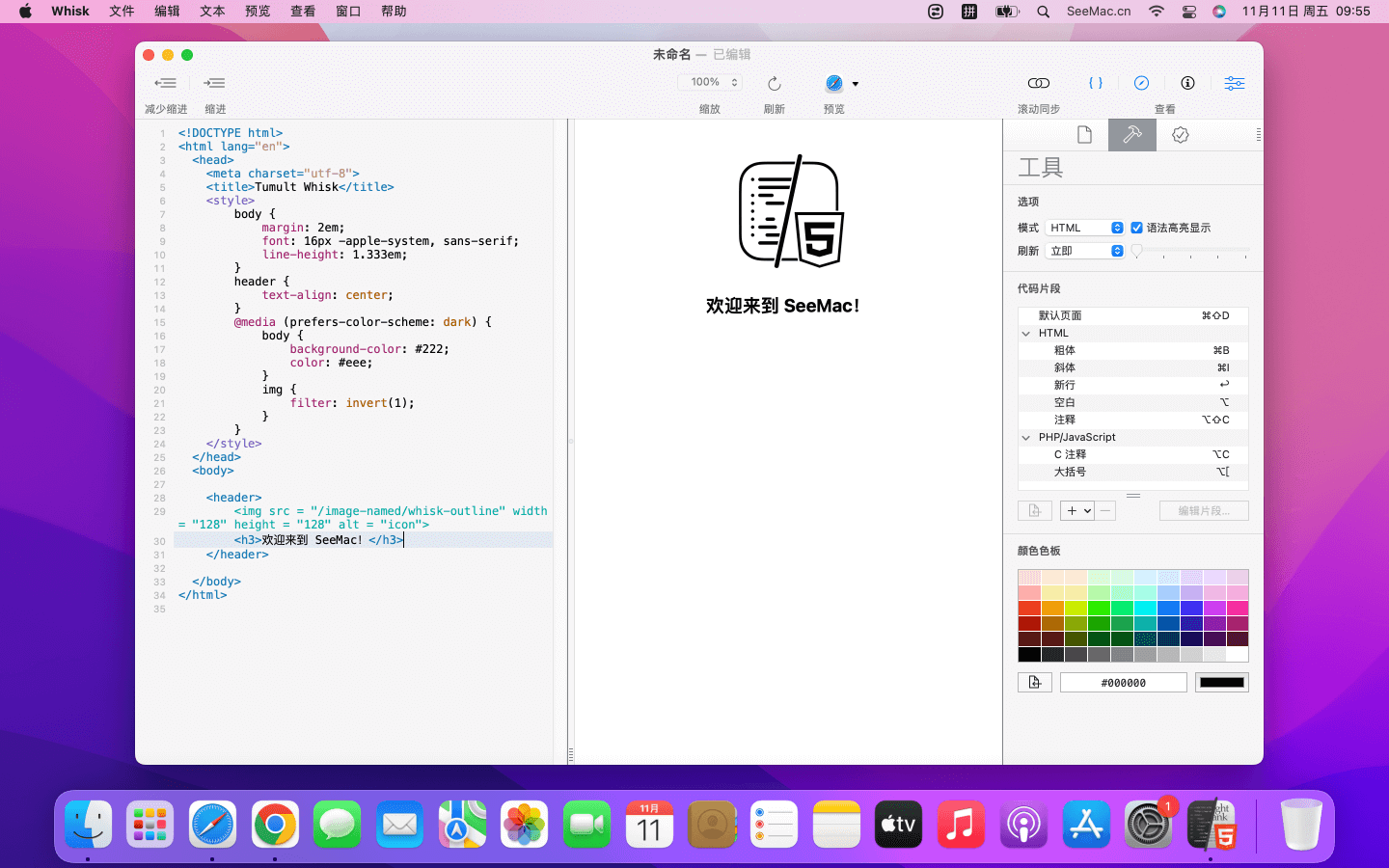Switch to the hammer tools tab
This screenshot has height=868, width=1389.
(x=1131, y=135)
